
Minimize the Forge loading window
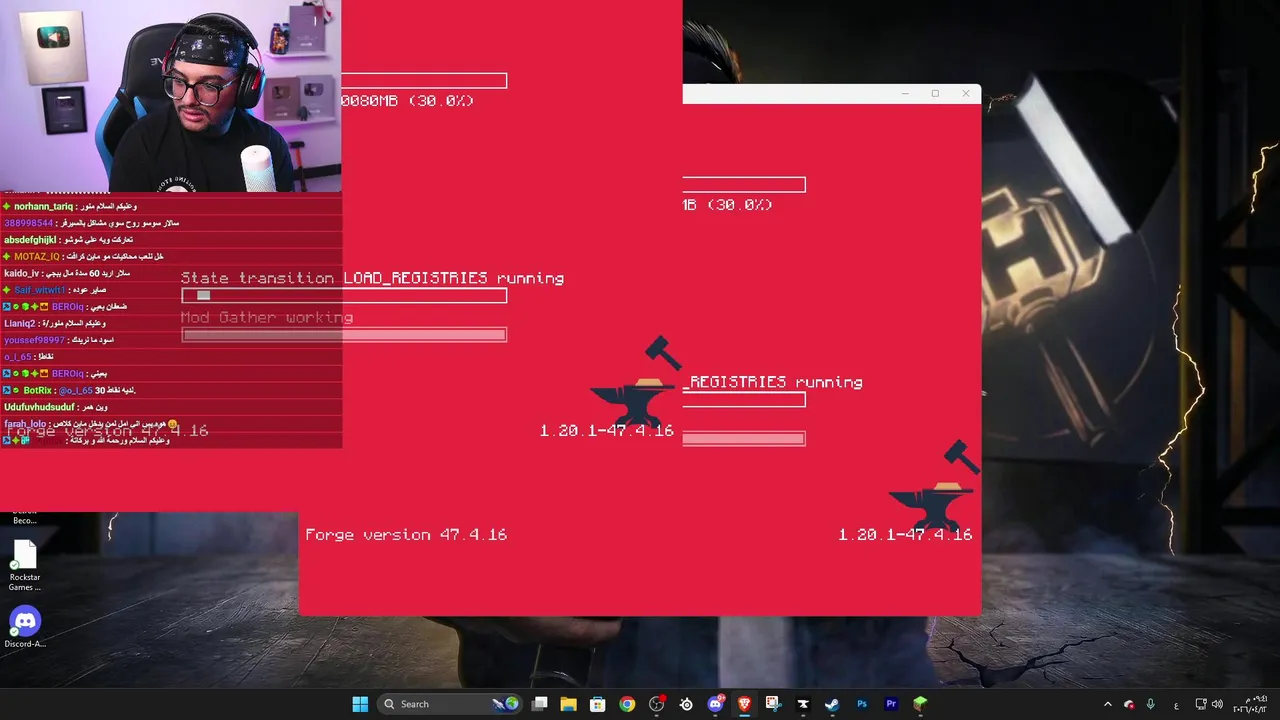click(x=905, y=94)
